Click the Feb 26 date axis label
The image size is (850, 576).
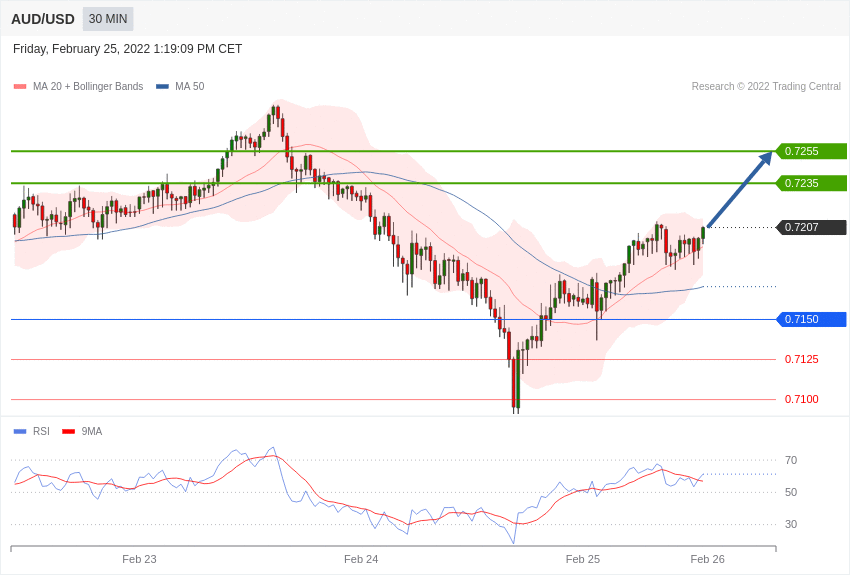click(707, 559)
